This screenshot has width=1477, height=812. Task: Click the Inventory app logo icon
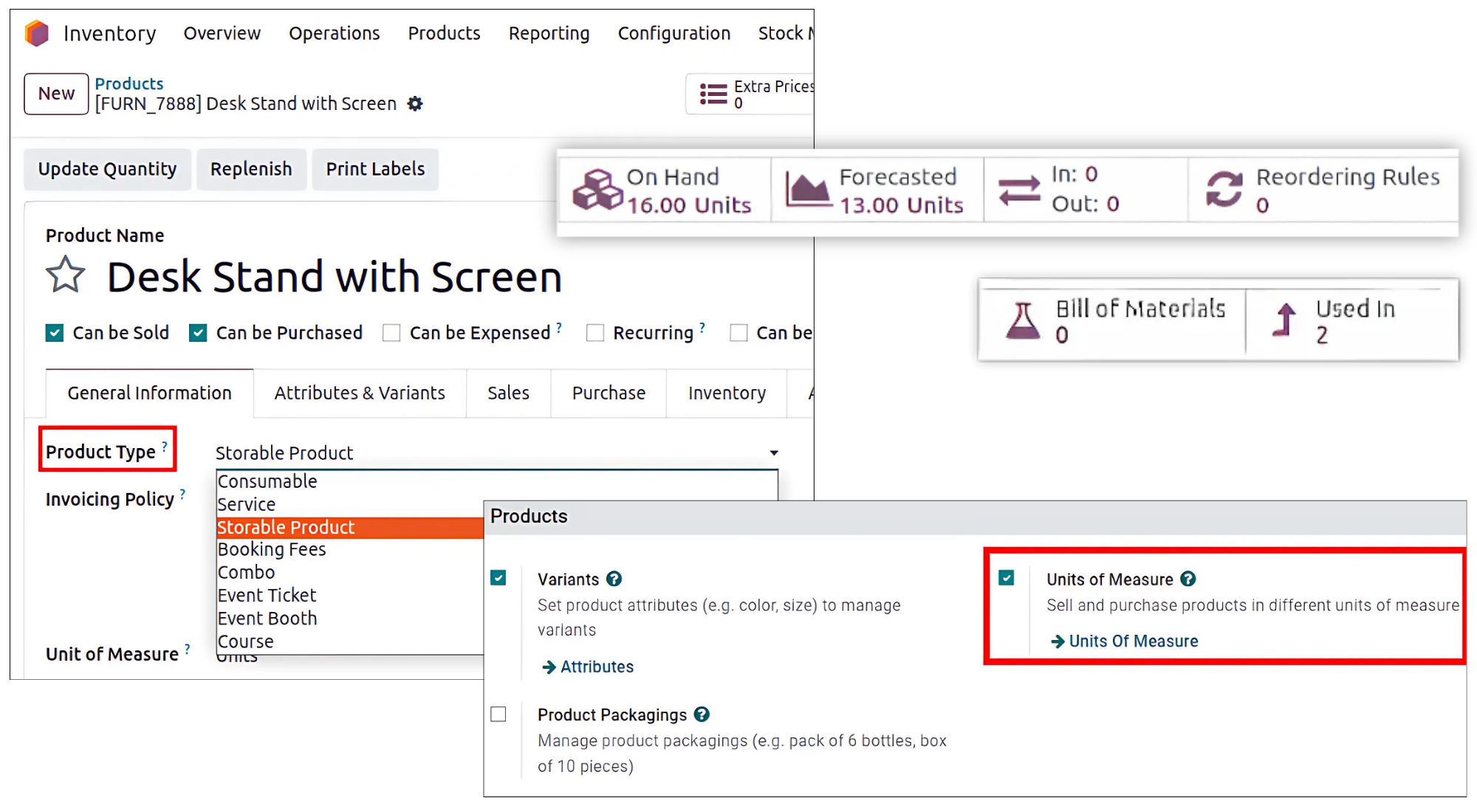[x=36, y=33]
